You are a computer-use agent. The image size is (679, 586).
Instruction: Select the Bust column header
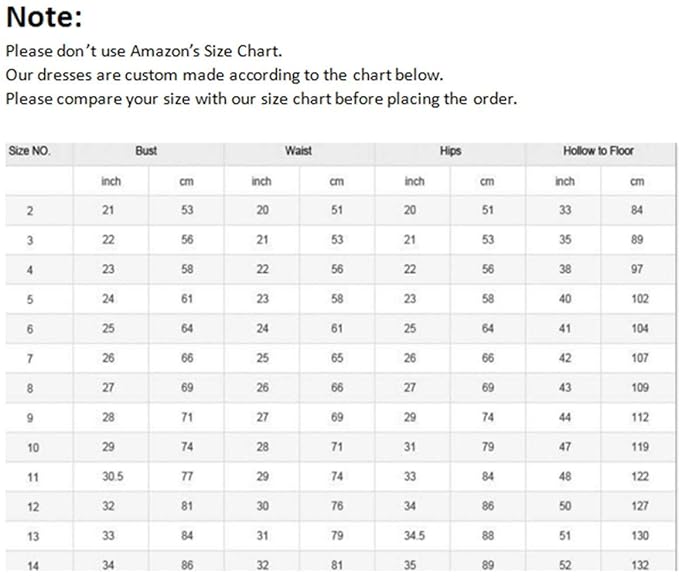146,151
